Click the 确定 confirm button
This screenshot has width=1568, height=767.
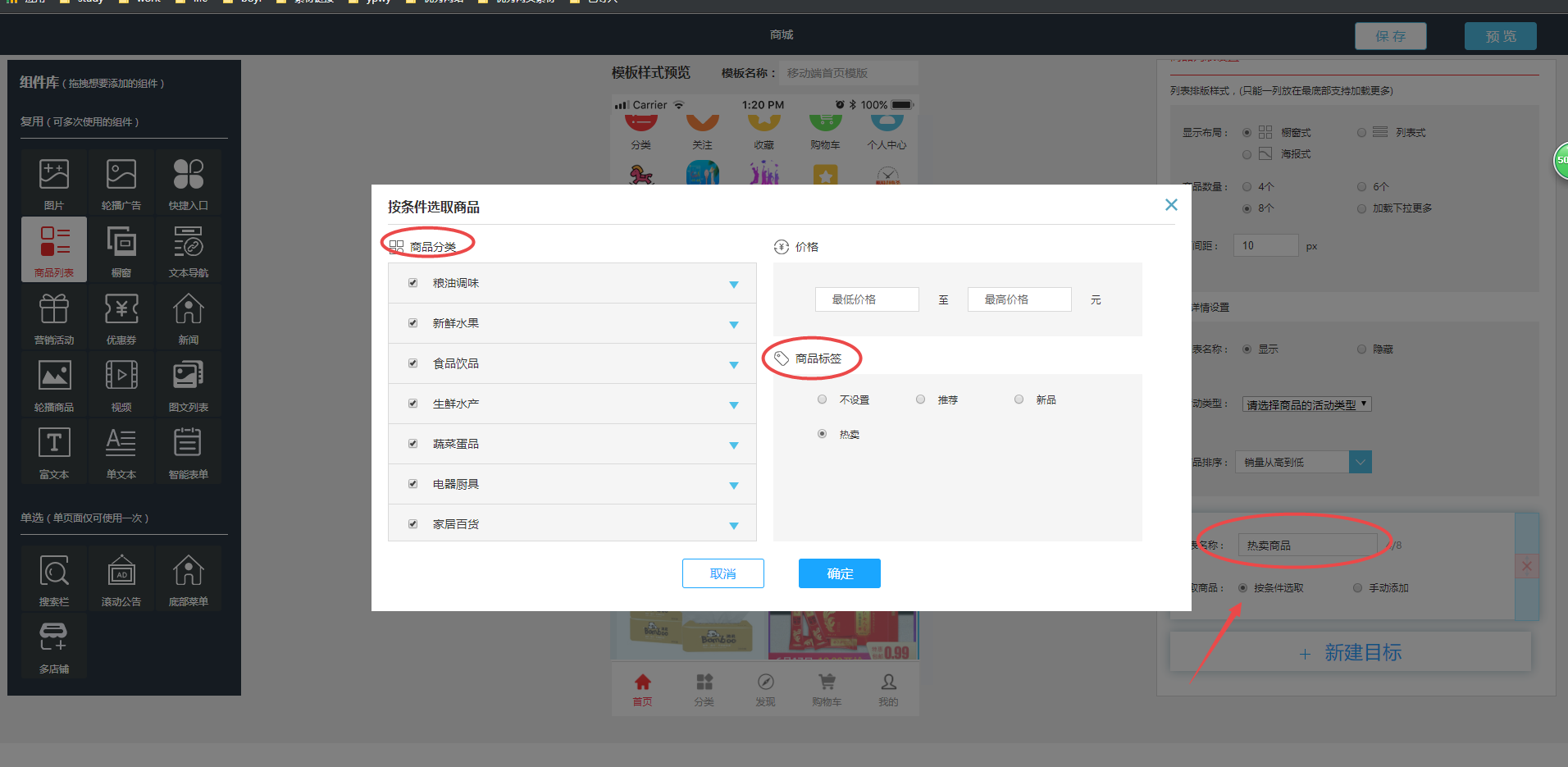click(839, 573)
